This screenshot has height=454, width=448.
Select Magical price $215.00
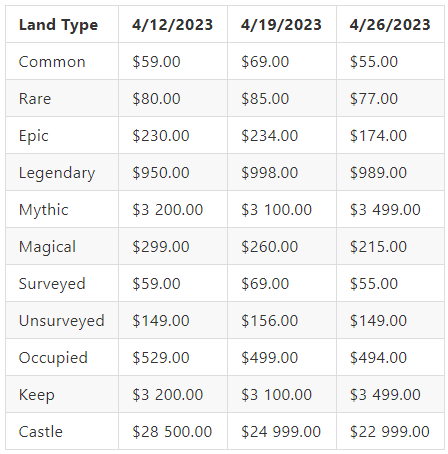tap(378, 247)
